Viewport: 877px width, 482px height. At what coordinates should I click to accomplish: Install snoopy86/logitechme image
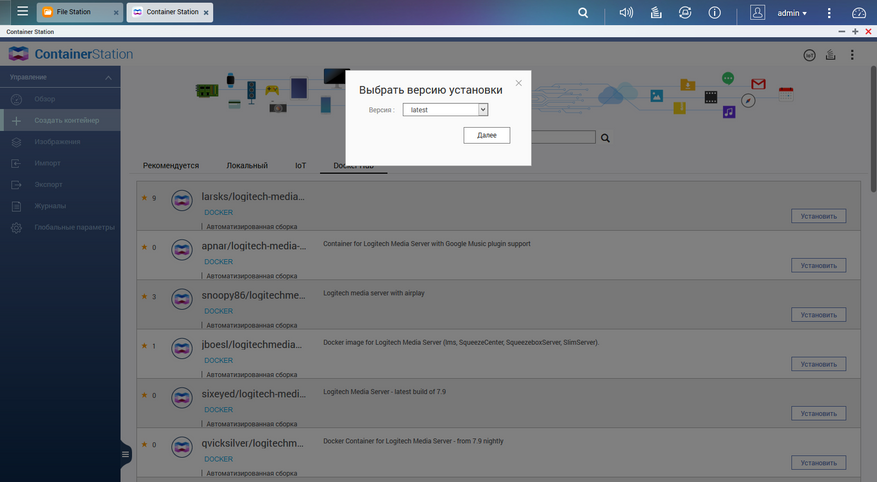818,315
